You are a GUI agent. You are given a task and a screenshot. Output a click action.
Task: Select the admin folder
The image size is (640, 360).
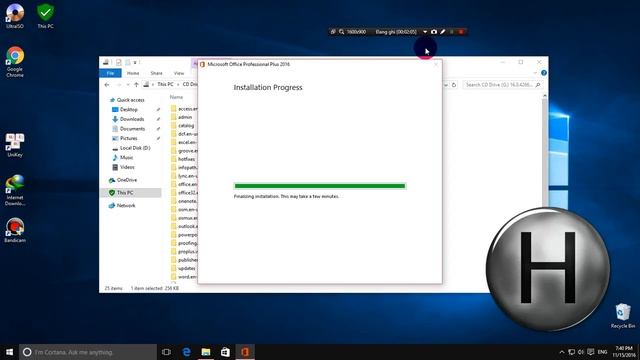[x=181, y=117]
